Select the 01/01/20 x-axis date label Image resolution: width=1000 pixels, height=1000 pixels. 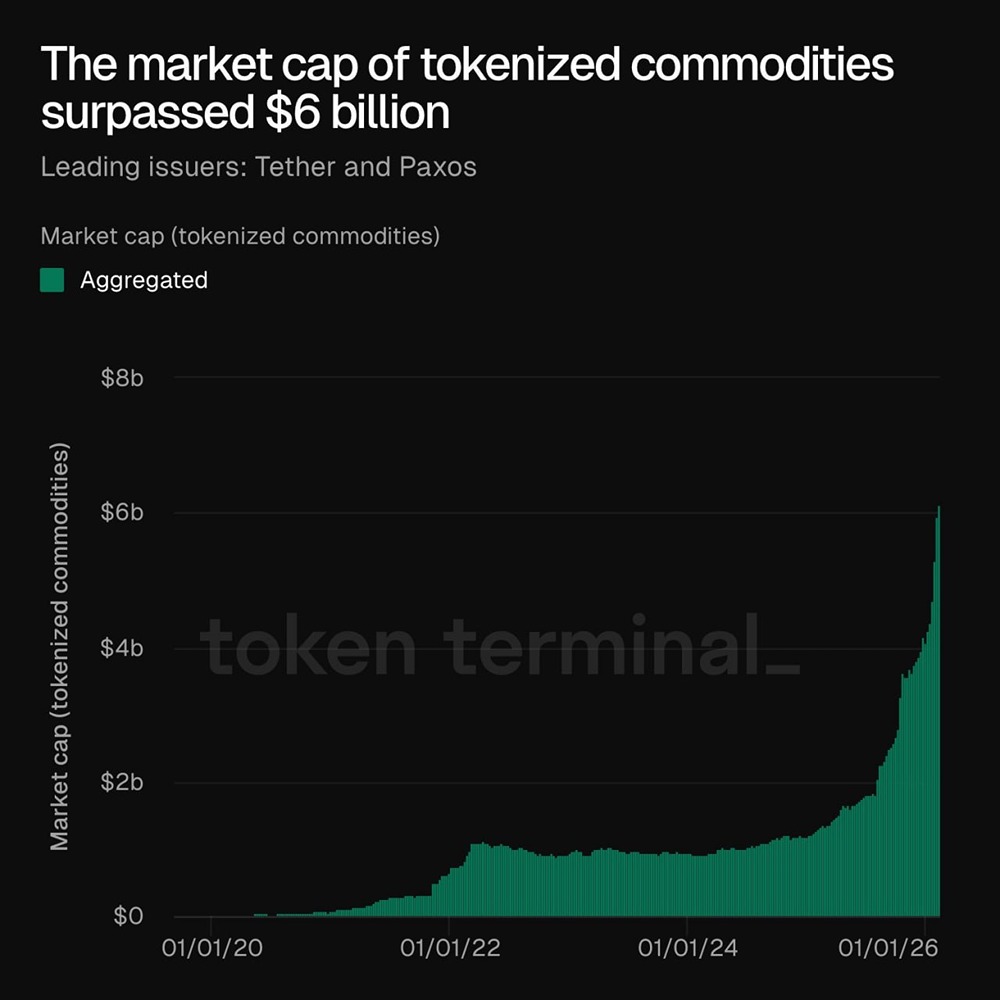point(211,947)
